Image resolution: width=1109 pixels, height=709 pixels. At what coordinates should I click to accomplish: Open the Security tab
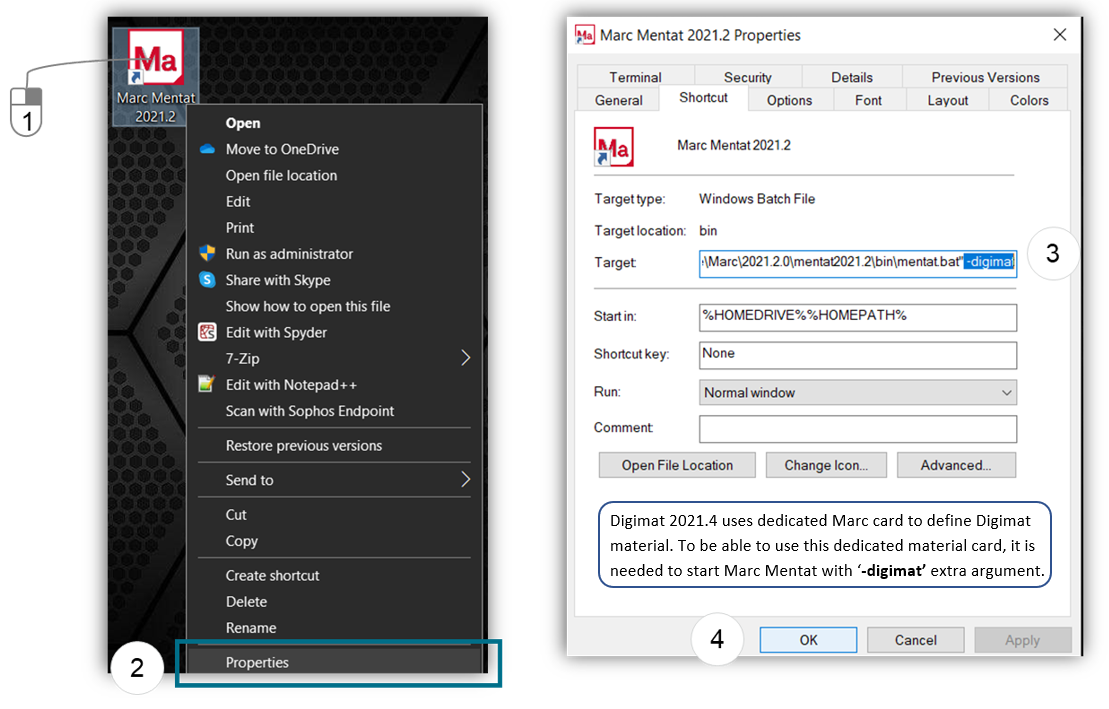(x=747, y=77)
